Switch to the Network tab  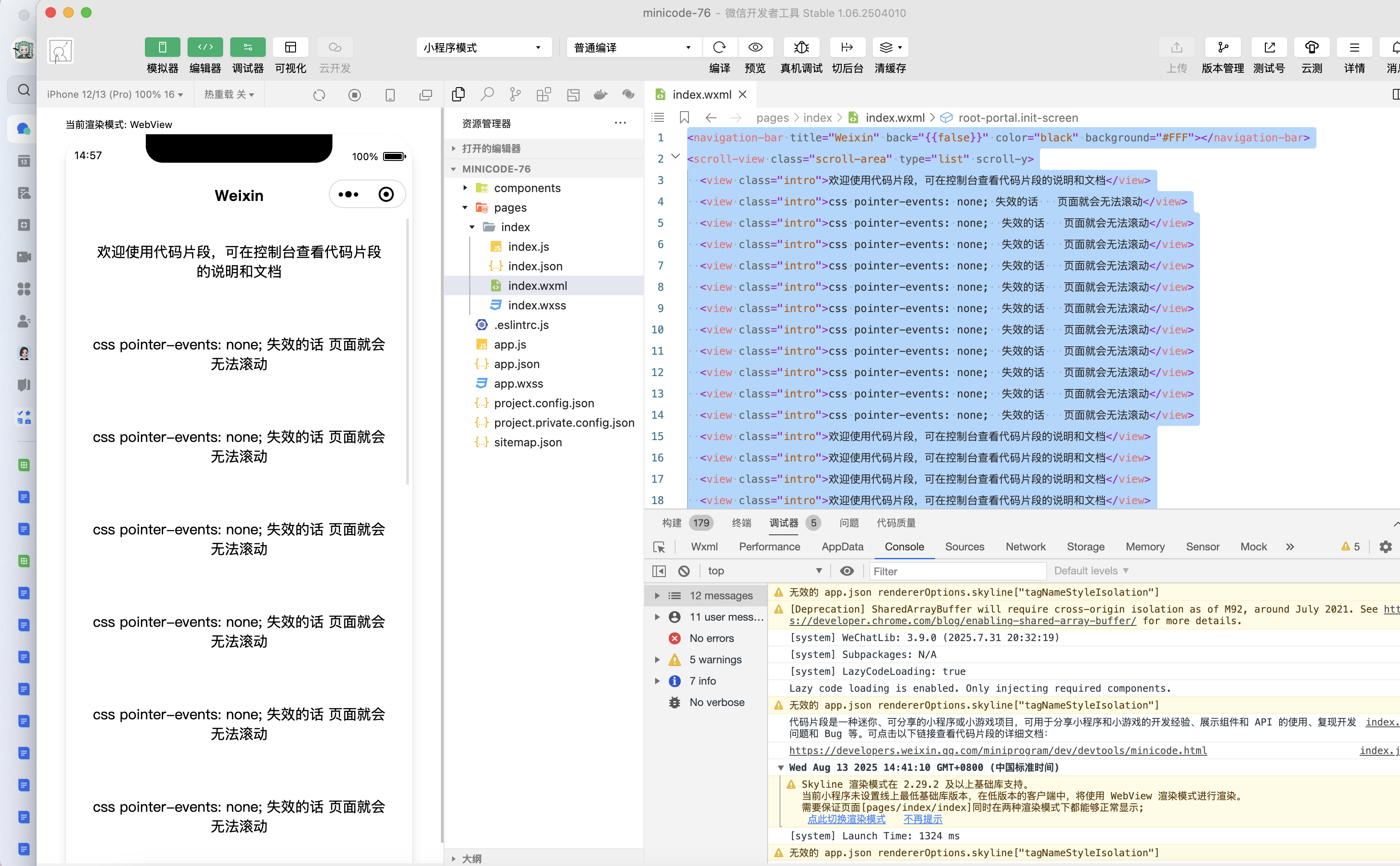(x=1025, y=547)
